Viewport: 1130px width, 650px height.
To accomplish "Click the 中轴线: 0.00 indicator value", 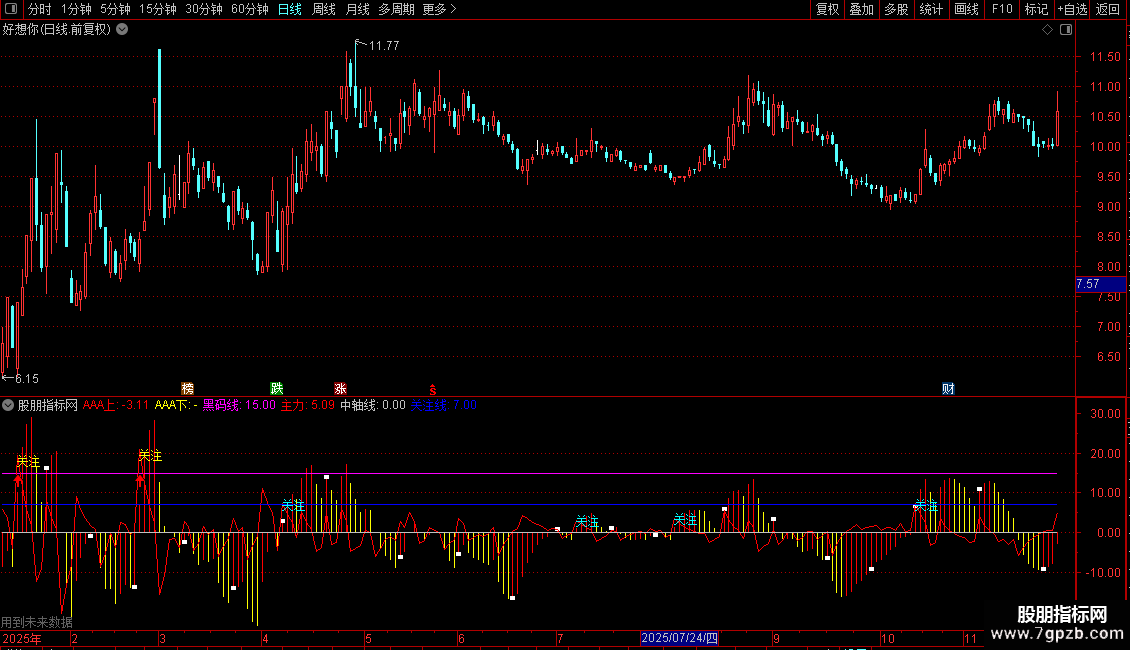I will 373,405.
